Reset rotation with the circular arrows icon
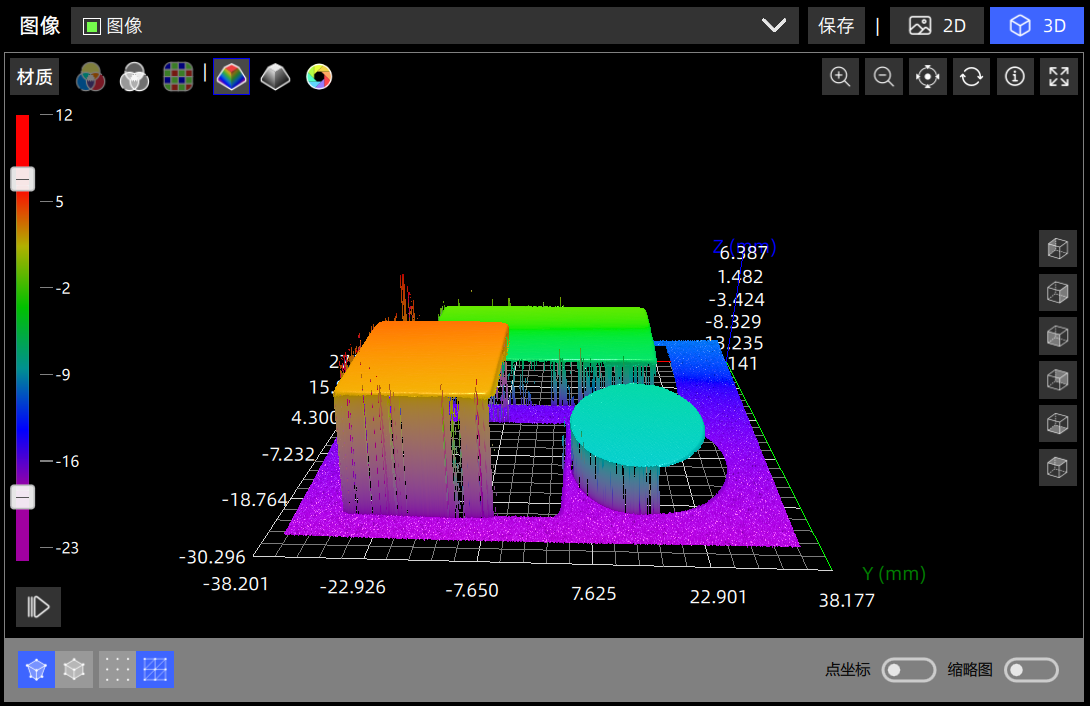 click(972, 76)
